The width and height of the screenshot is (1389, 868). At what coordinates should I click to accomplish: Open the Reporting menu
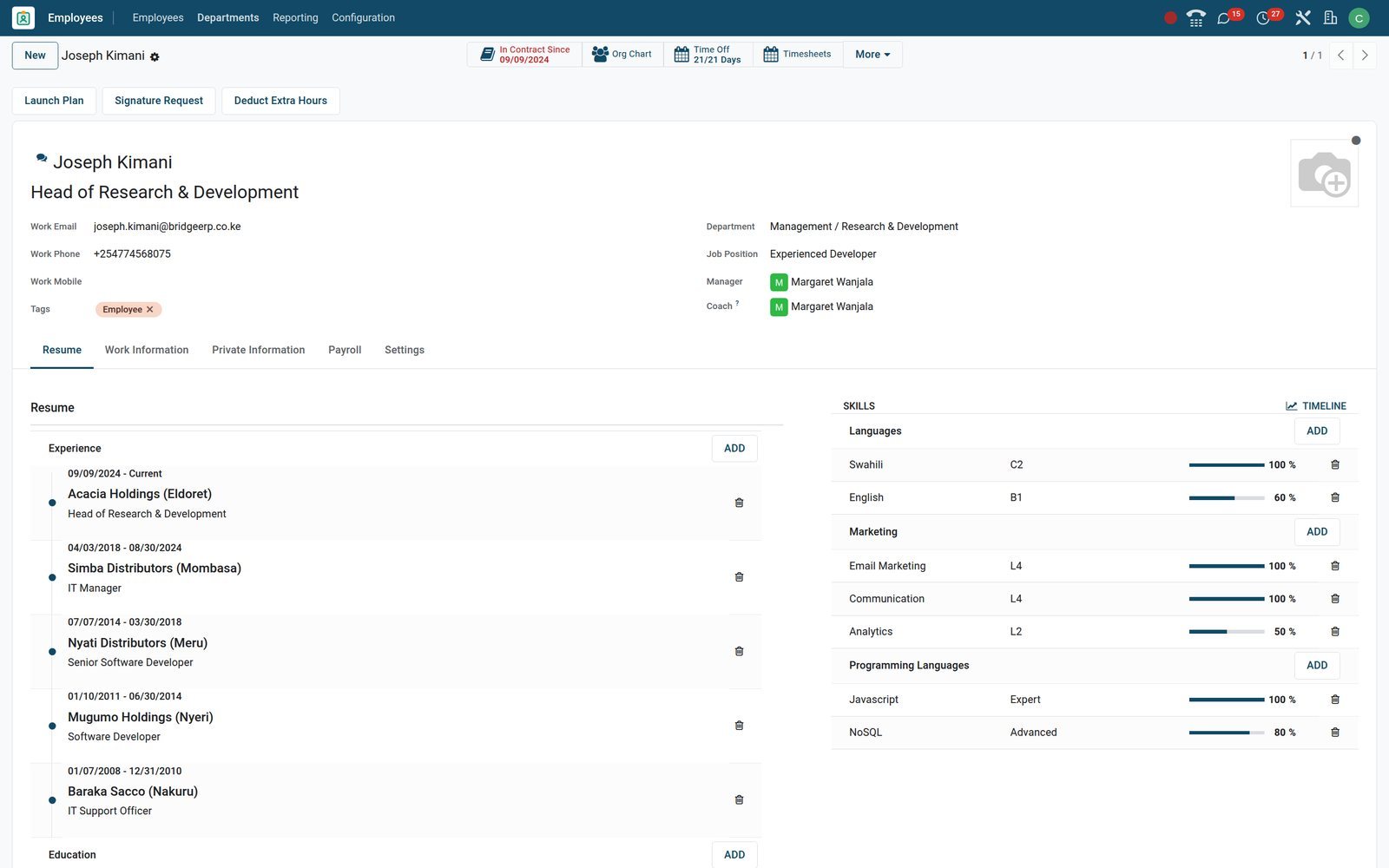pos(295,17)
